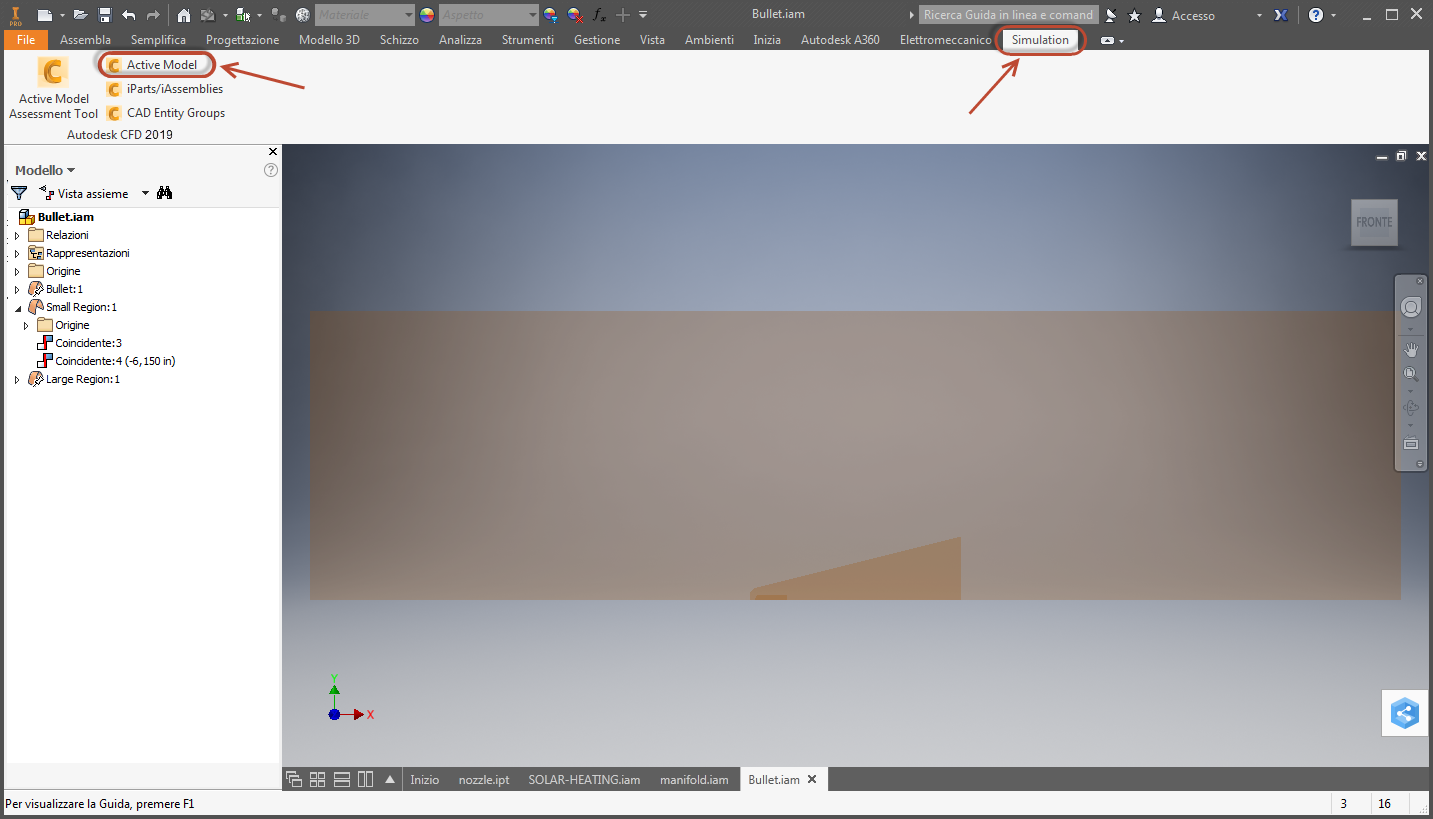
Task: Open the full navigation wheel
Action: pyautogui.click(x=1411, y=308)
